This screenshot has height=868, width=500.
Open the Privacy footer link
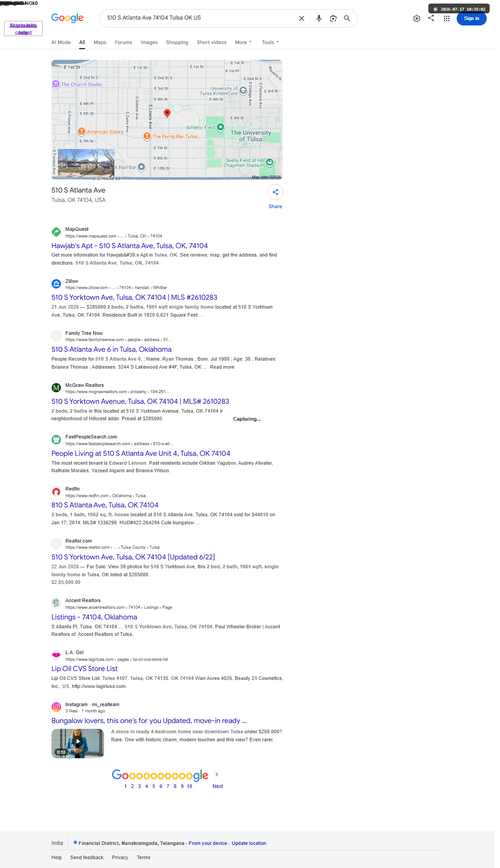click(x=120, y=857)
